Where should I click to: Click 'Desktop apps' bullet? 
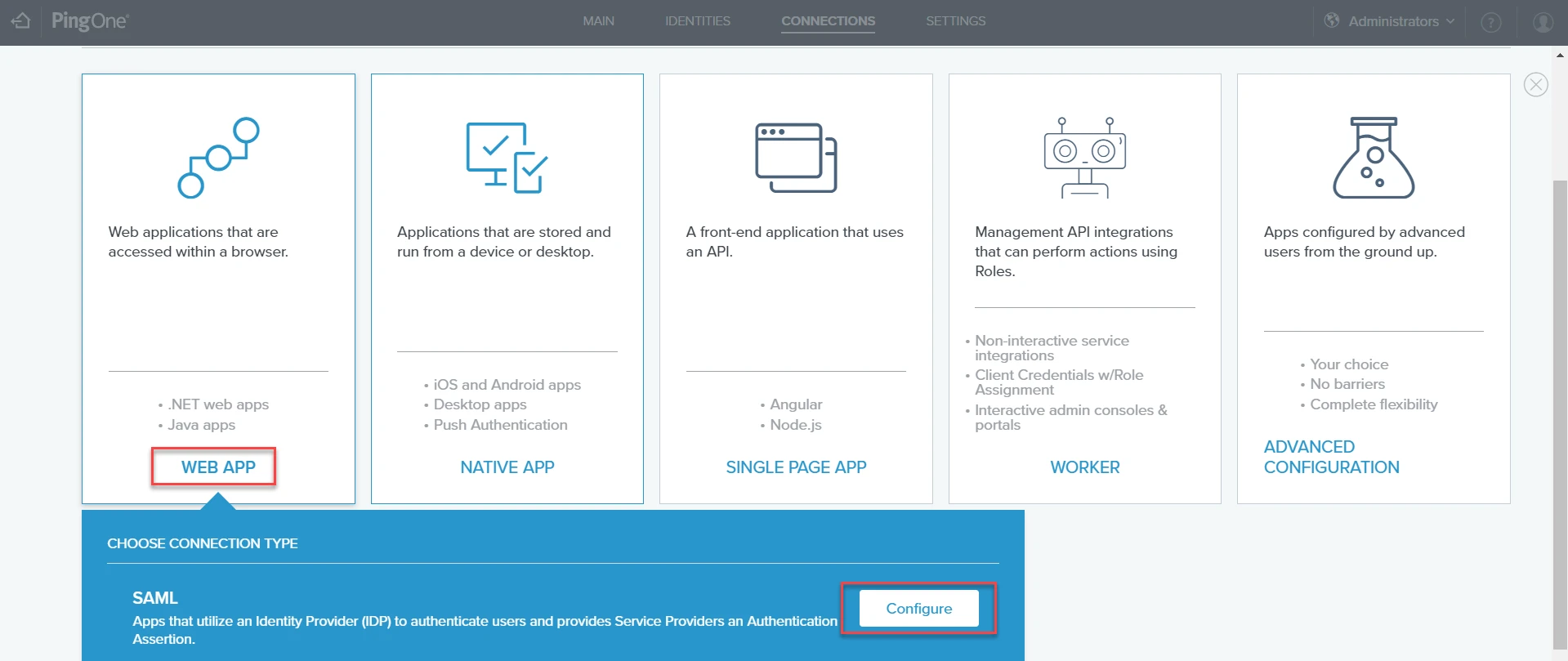point(480,404)
